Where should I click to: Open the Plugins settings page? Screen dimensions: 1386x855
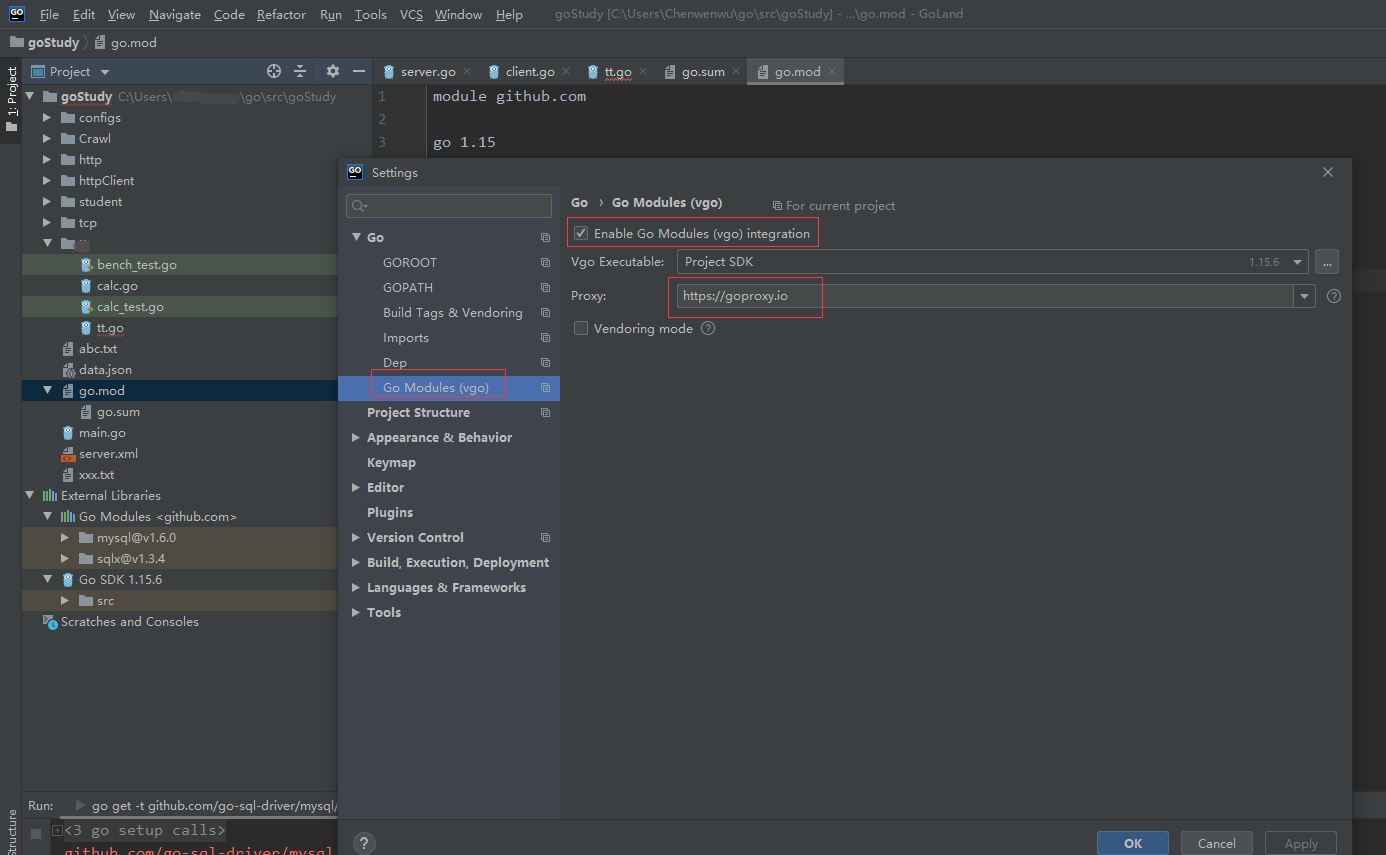[x=390, y=513]
